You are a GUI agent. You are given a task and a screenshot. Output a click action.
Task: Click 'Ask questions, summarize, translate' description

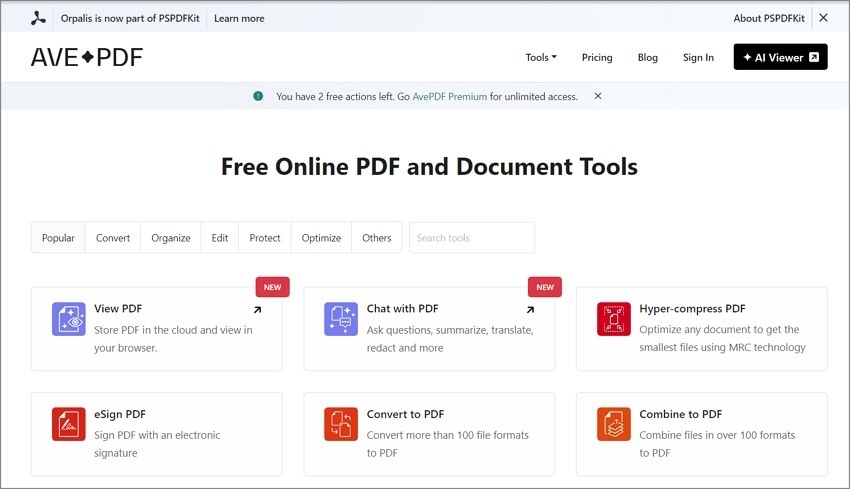[450, 339]
